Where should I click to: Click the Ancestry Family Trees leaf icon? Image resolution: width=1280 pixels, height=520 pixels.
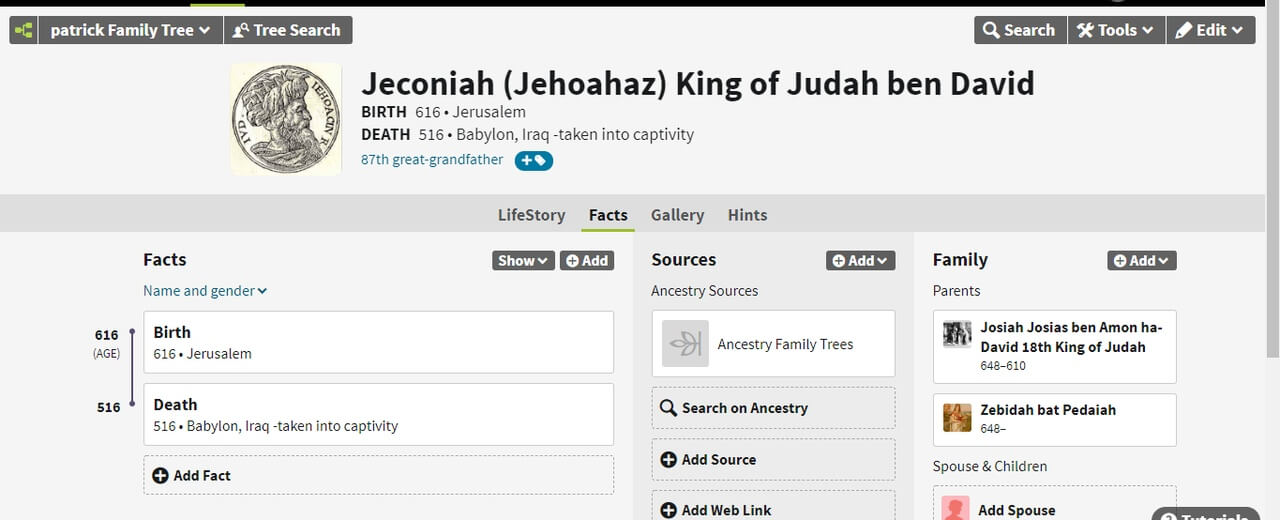685,344
